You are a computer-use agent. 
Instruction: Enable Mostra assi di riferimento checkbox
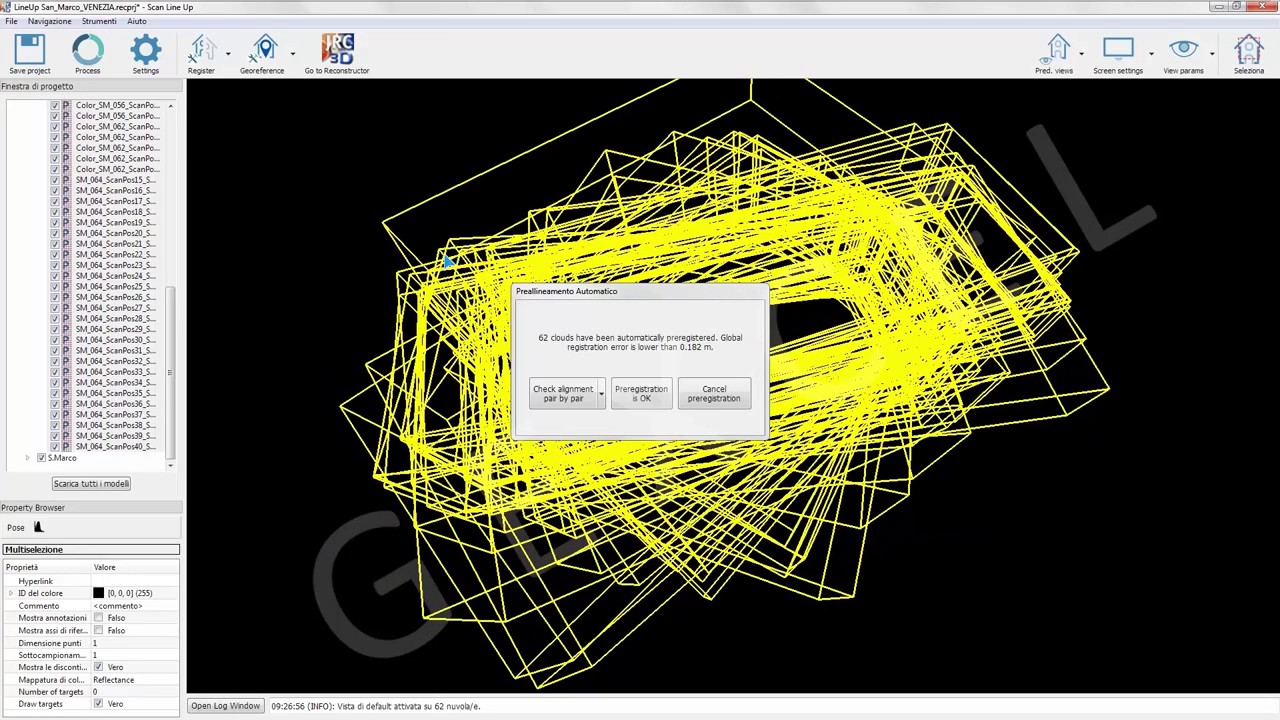[x=98, y=630]
